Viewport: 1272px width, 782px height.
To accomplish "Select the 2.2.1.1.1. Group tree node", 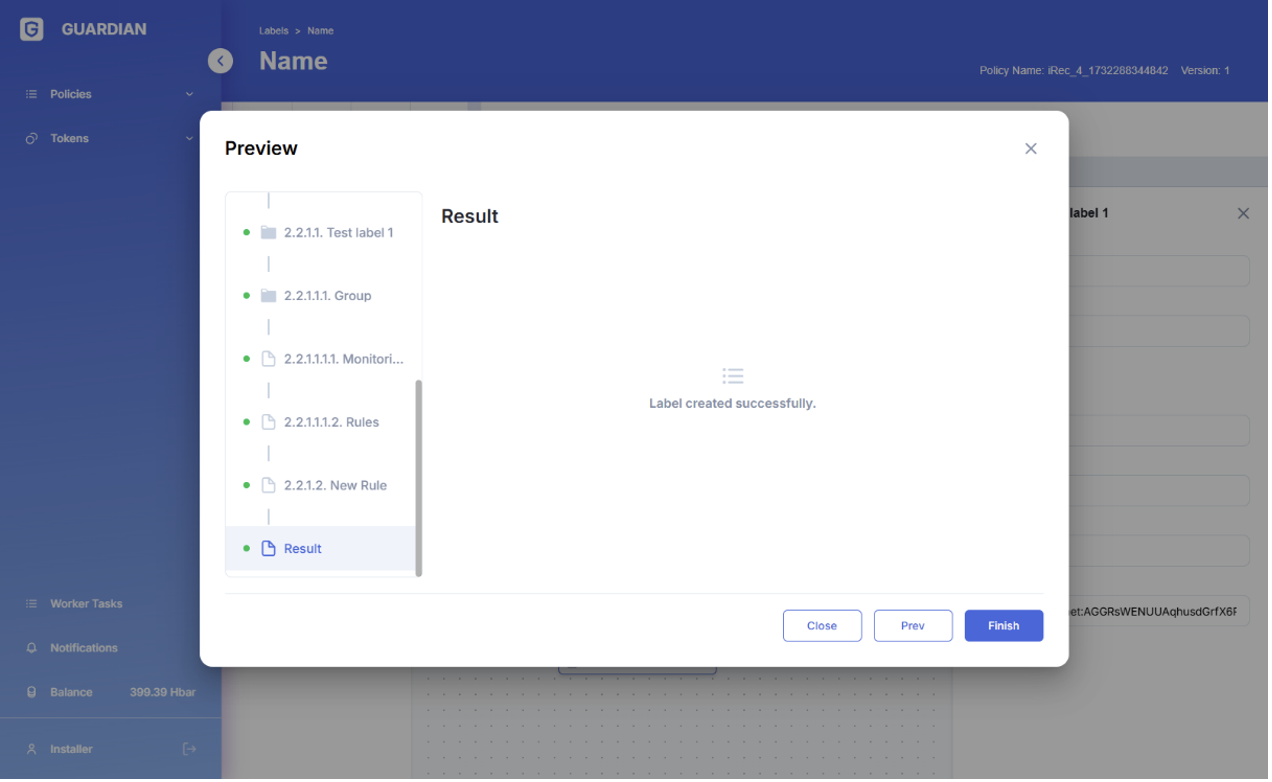I will tap(327, 296).
